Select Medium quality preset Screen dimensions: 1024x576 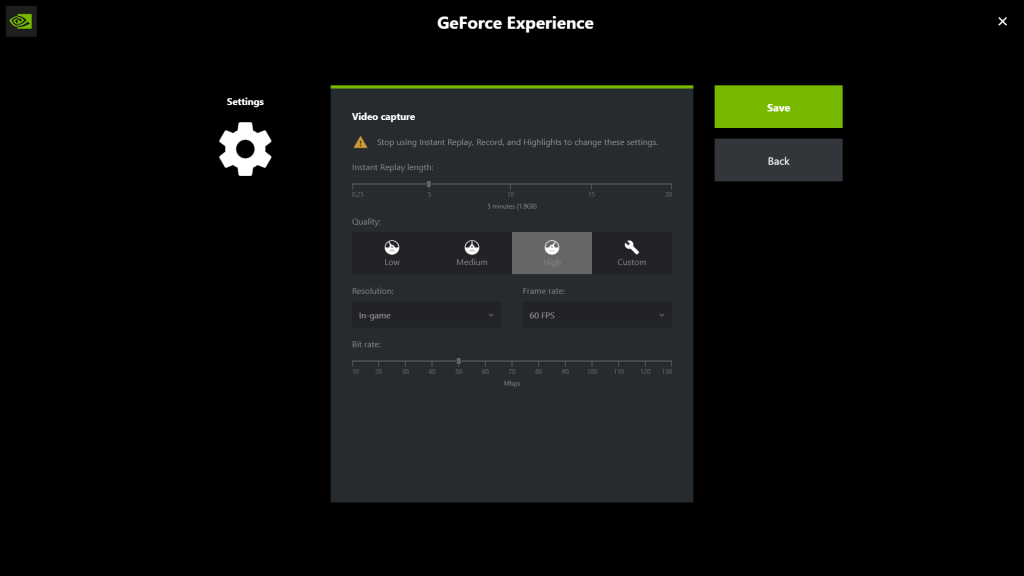click(472, 253)
